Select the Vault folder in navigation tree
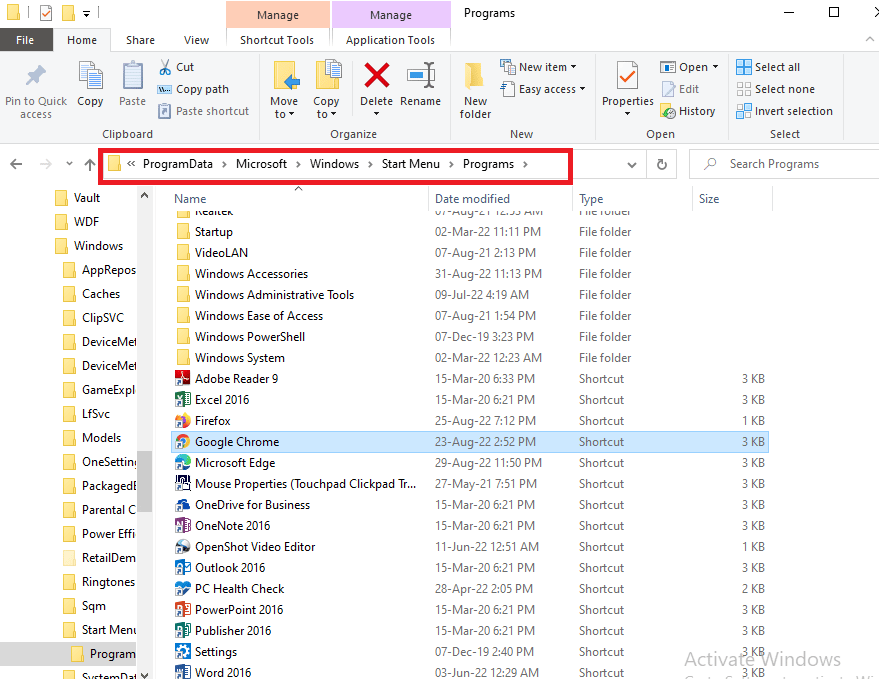879x679 pixels. pos(78,198)
